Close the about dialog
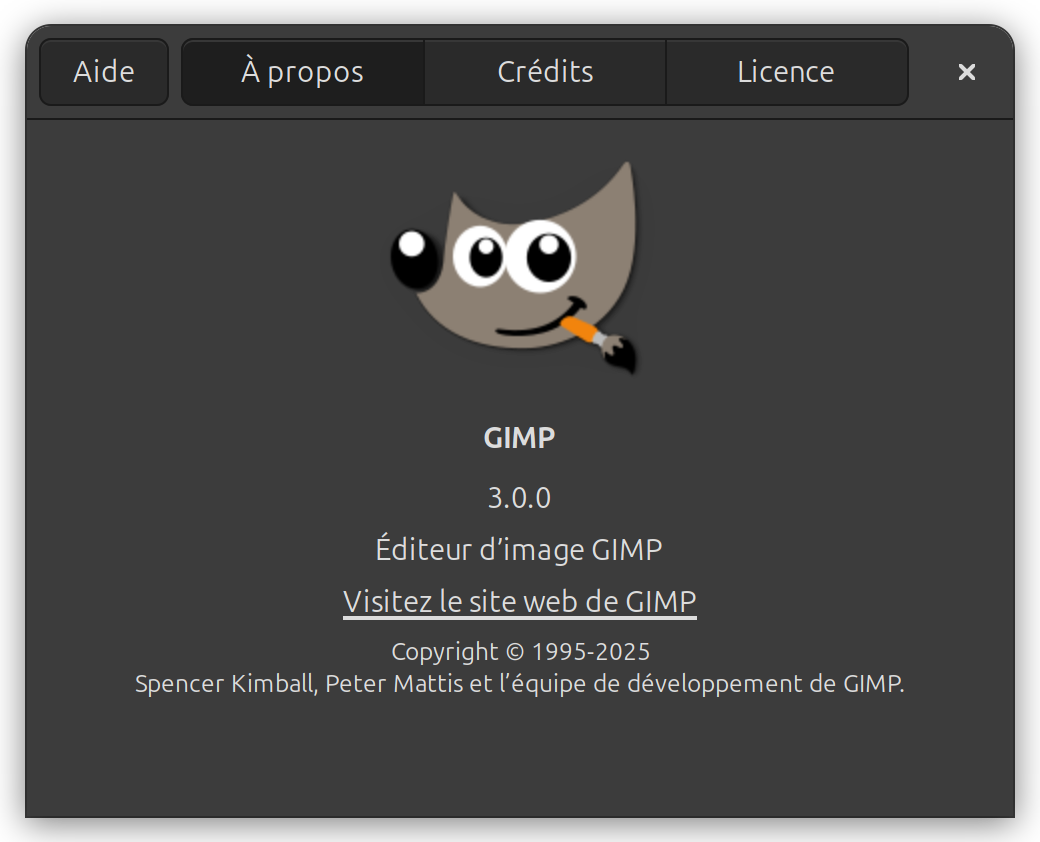The width and height of the screenshot is (1040, 842). 966,72
